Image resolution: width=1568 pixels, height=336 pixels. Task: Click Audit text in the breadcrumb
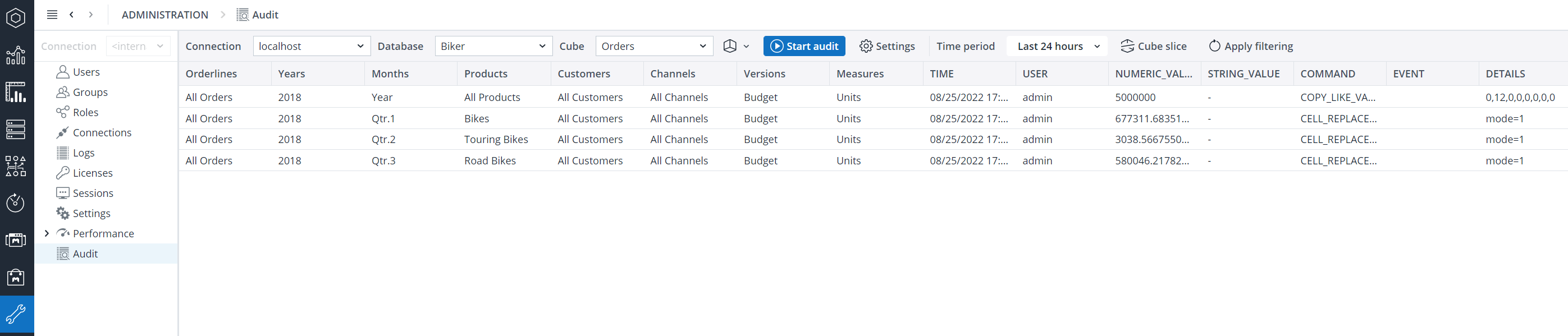tap(266, 15)
